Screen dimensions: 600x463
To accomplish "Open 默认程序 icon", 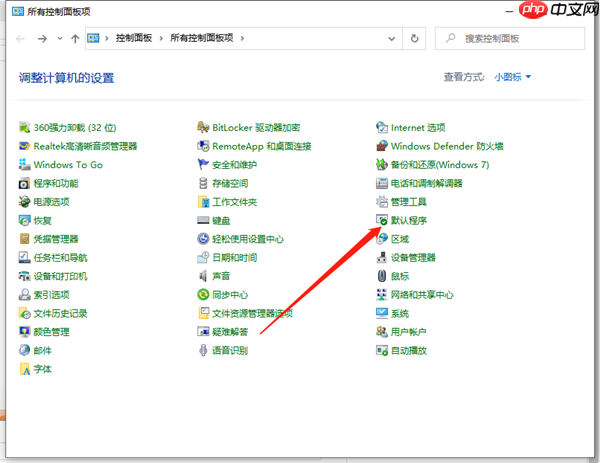I will pyautogui.click(x=382, y=220).
